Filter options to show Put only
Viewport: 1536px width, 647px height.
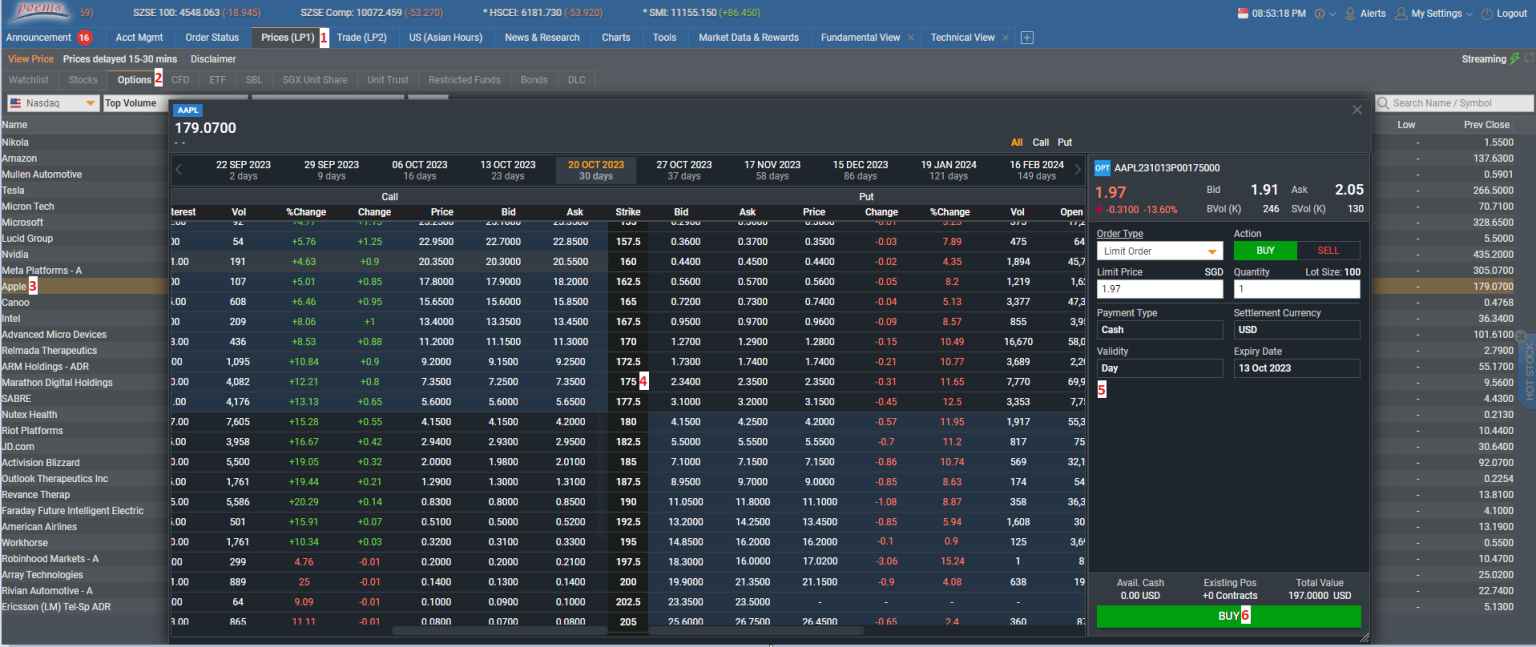point(1064,142)
